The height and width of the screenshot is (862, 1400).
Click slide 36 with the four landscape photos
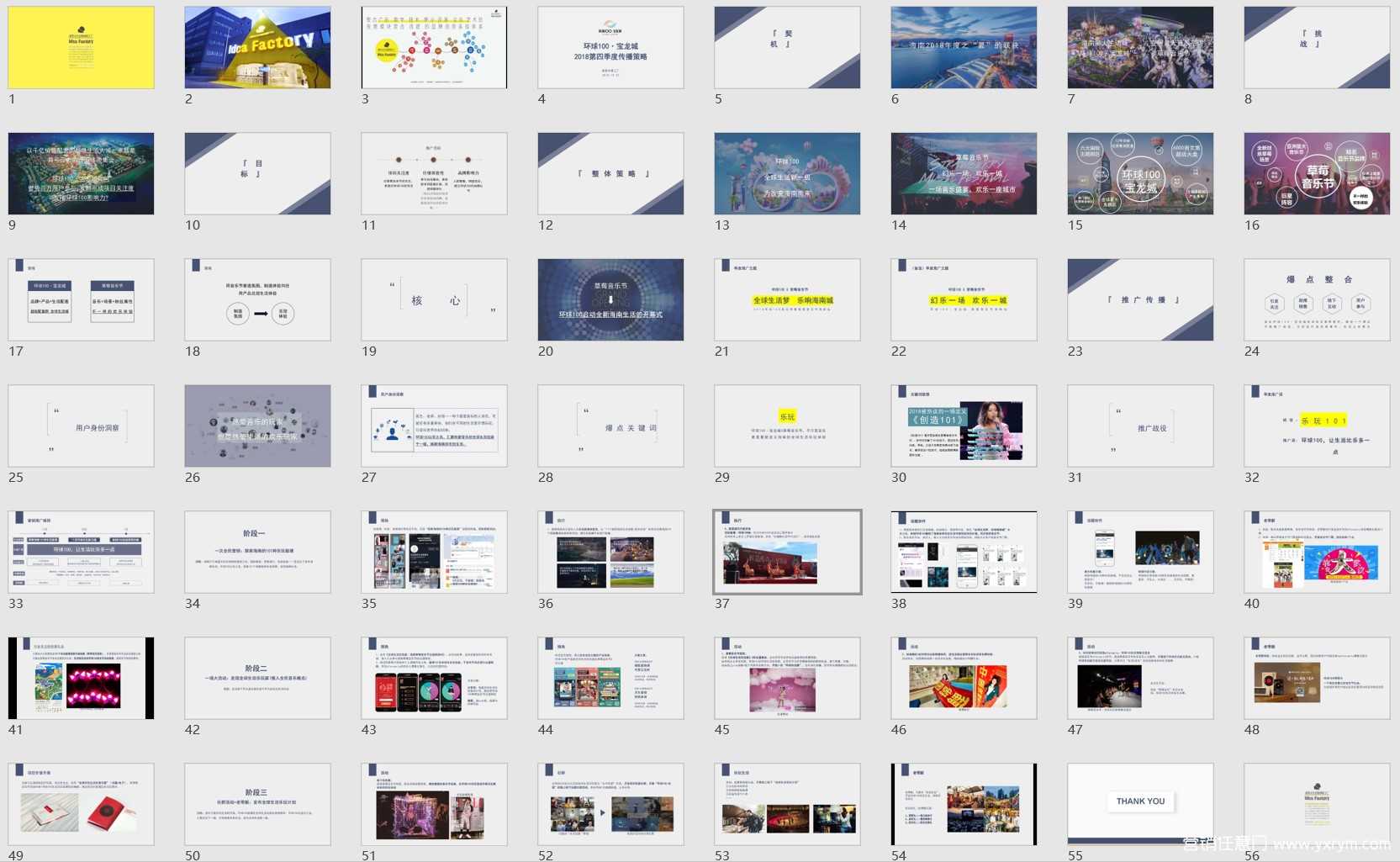tap(610, 552)
